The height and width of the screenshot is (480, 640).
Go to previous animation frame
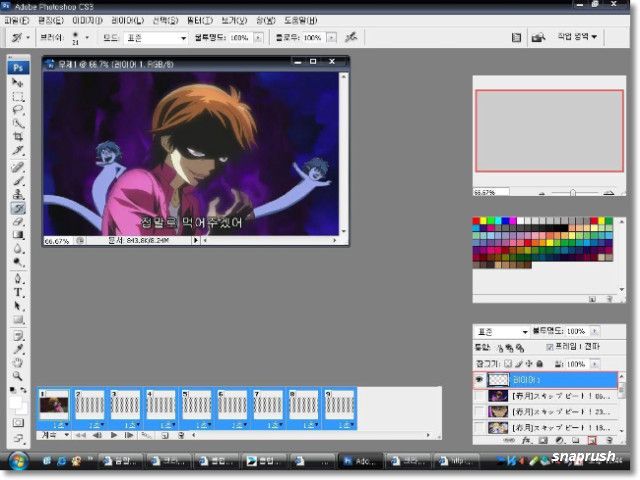[97, 436]
